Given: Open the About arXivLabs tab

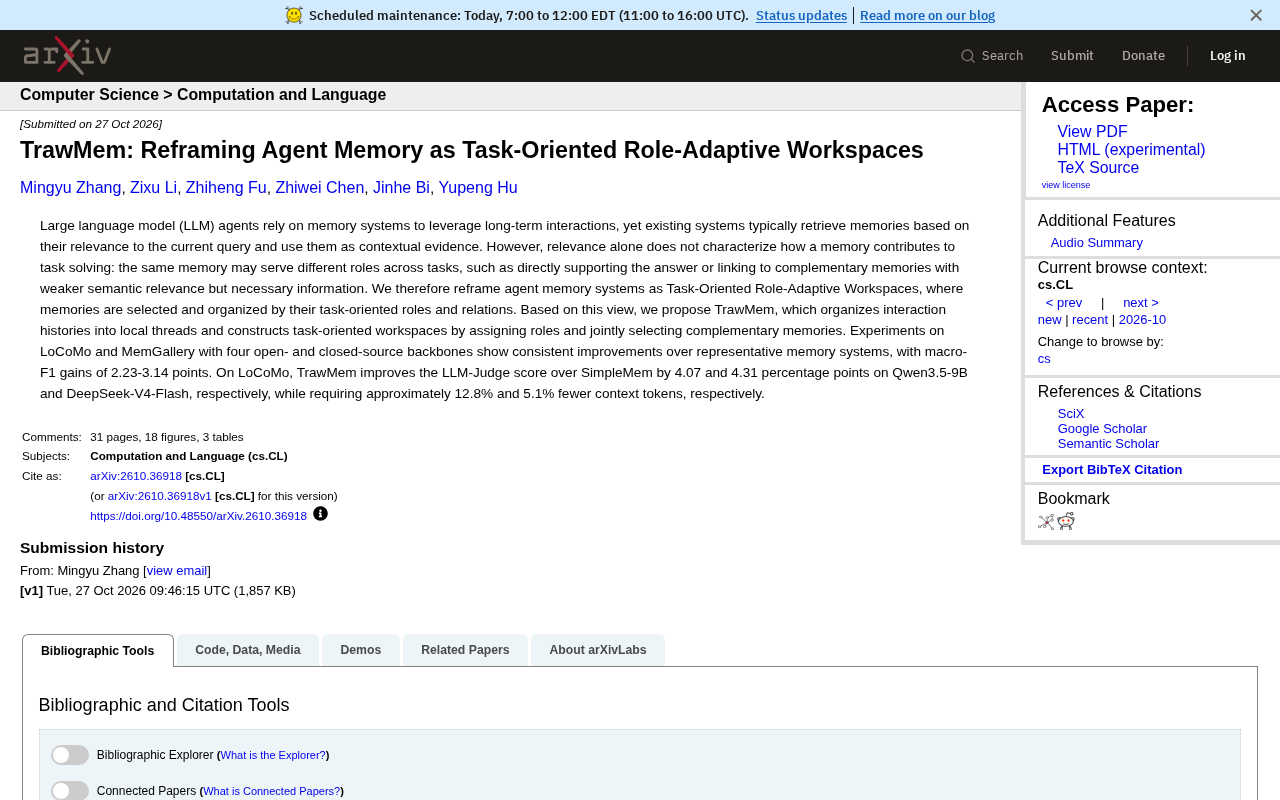Looking at the screenshot, I should [x=598, y=650].
